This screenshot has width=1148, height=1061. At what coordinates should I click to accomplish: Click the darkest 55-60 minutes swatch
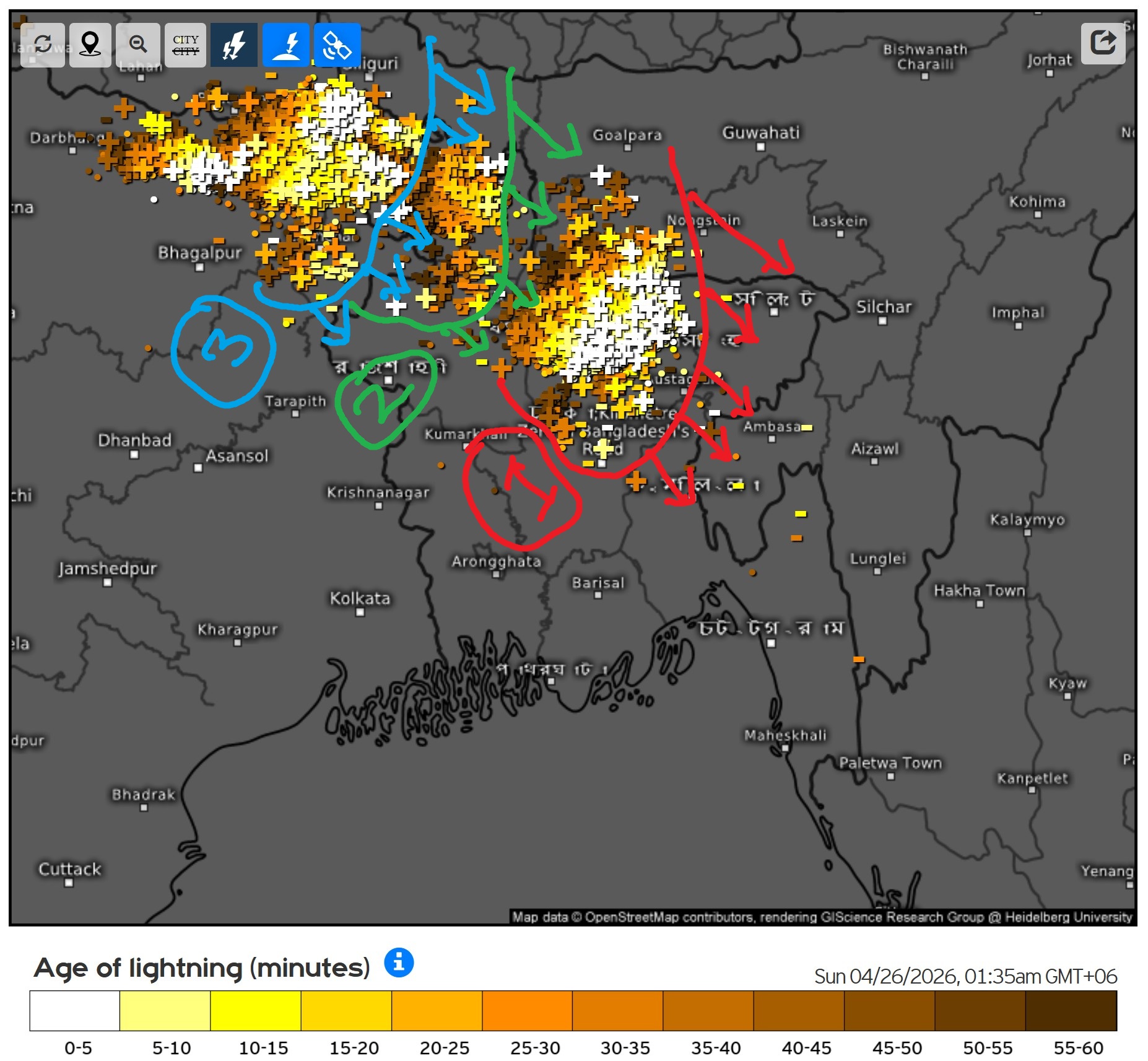coord(1071,1010)
